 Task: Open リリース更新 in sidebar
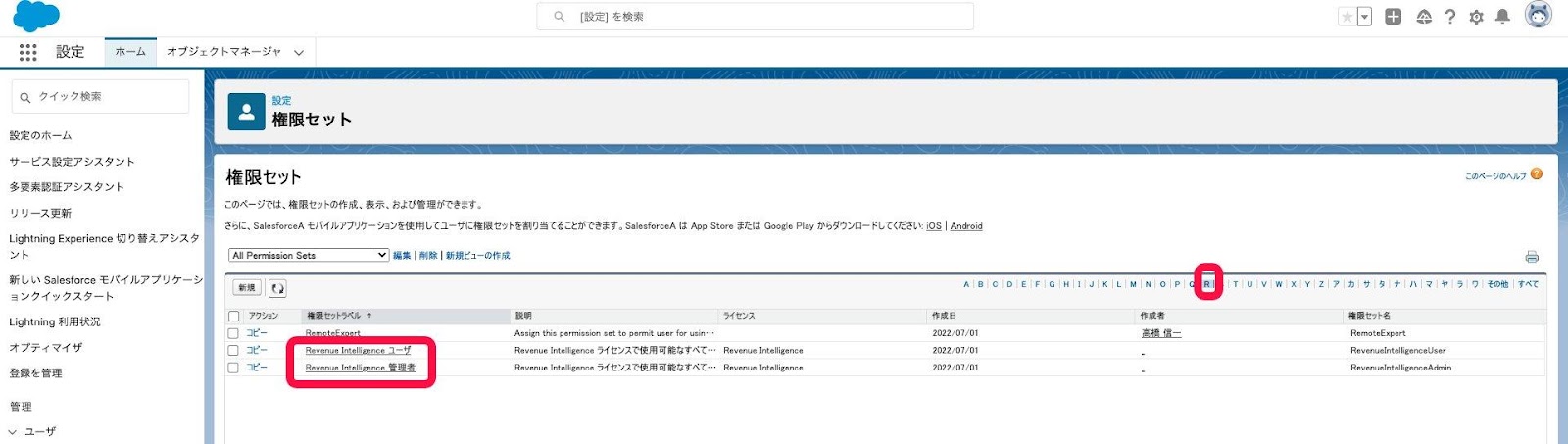pos(40,213)
